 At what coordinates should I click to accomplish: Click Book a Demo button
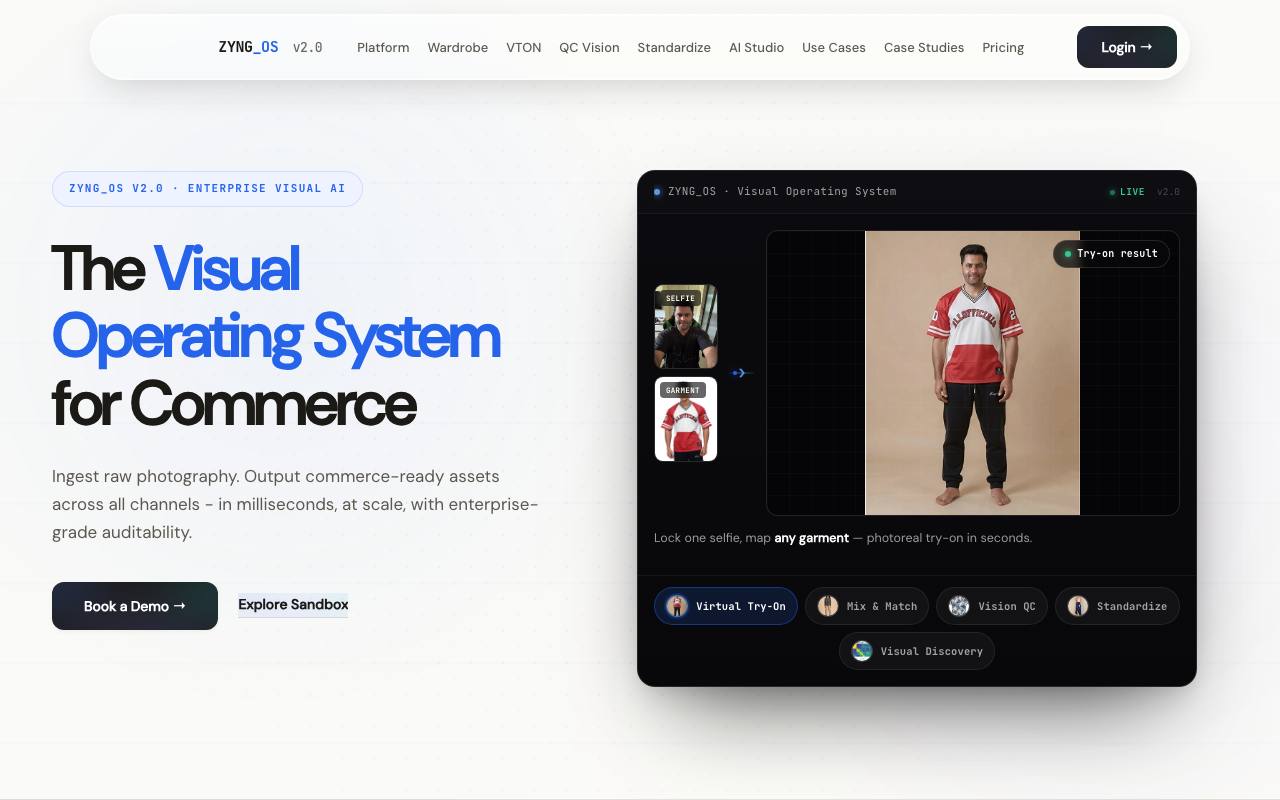135,606
